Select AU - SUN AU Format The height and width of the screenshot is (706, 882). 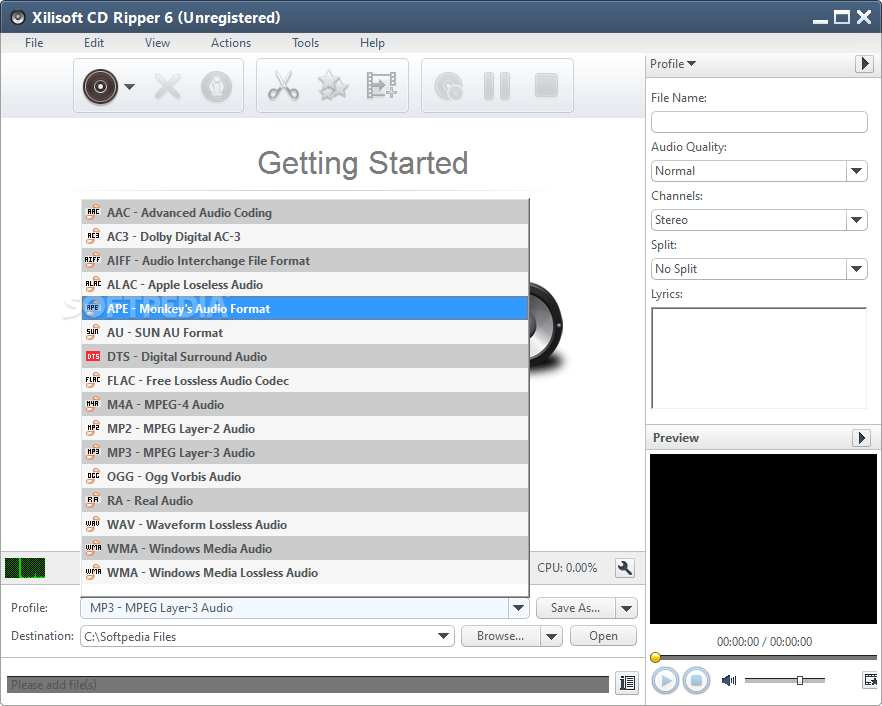(305, 332)
